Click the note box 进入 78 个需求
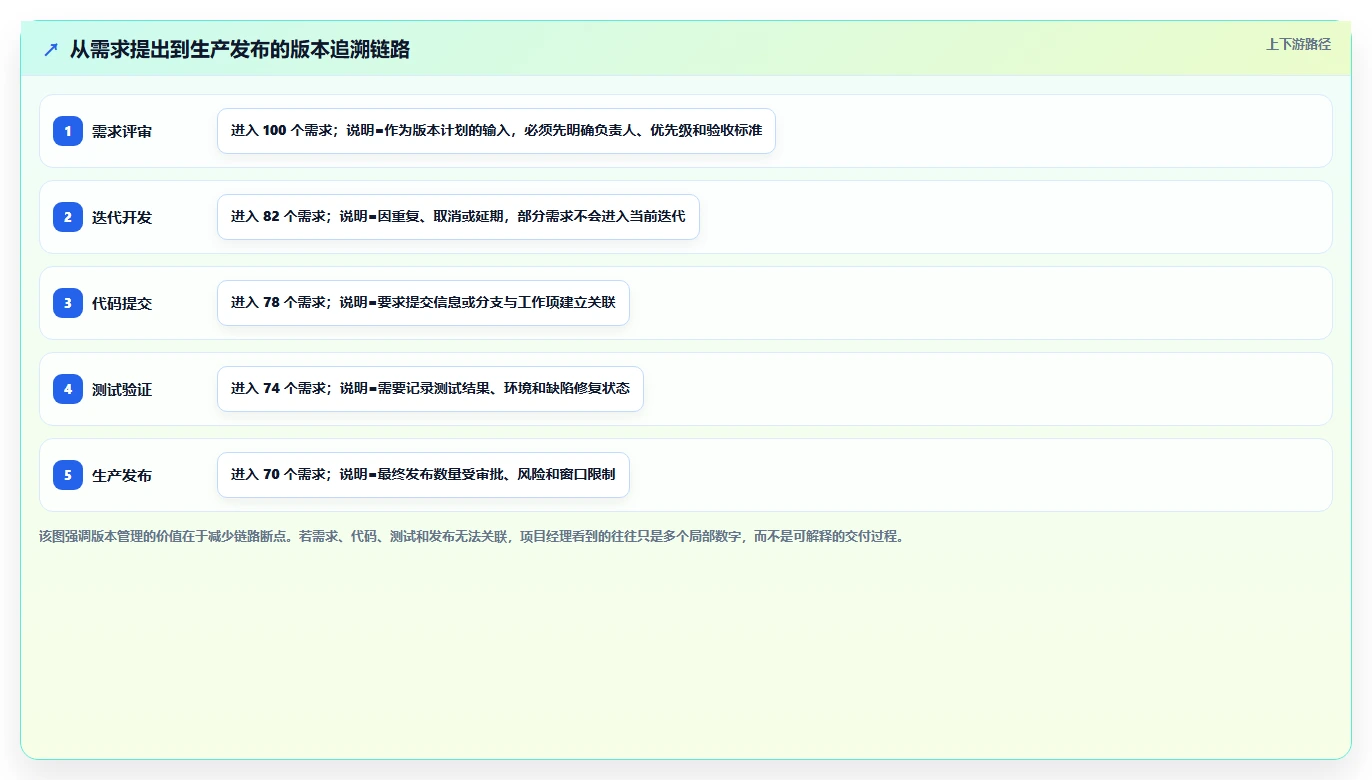Image resolution: width=1372 pixels, height=780 pixels. 423,303
